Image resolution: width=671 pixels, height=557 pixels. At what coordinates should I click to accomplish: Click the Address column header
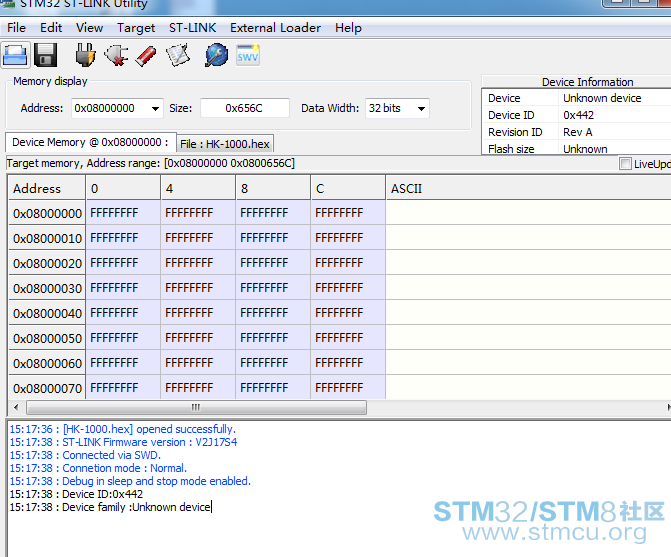tap(47, 188)
